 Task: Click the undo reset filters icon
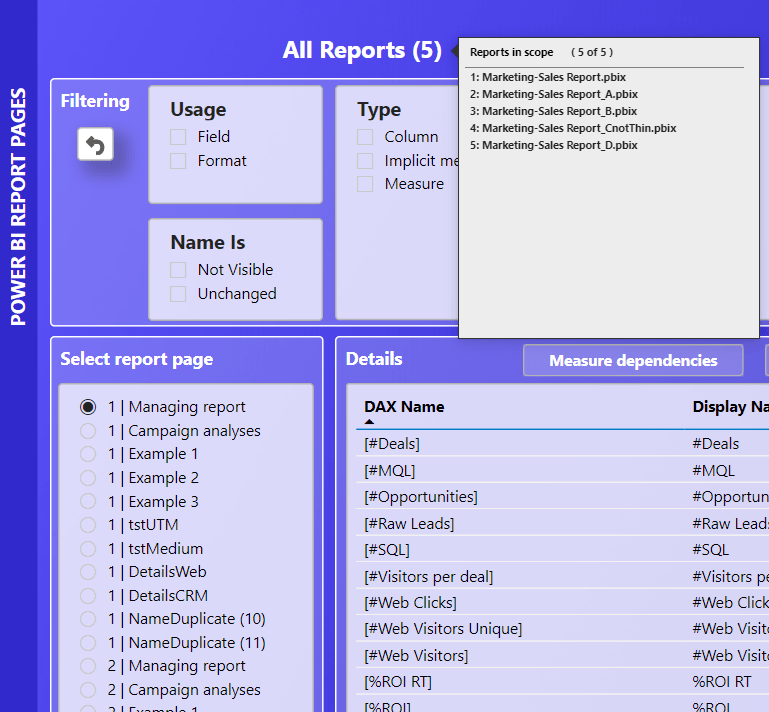[x=95, y=145]
